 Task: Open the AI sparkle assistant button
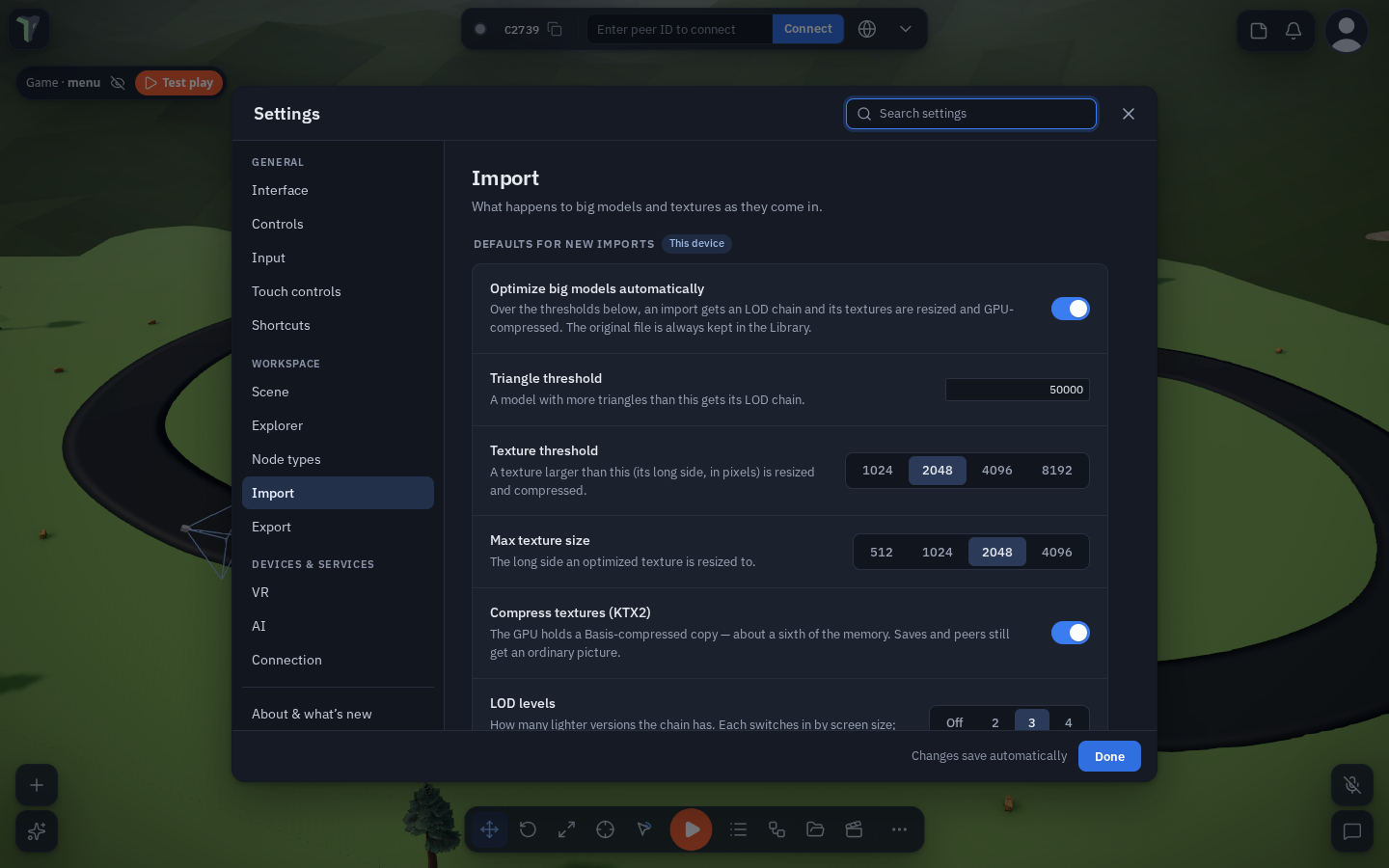tap(37, 831)
